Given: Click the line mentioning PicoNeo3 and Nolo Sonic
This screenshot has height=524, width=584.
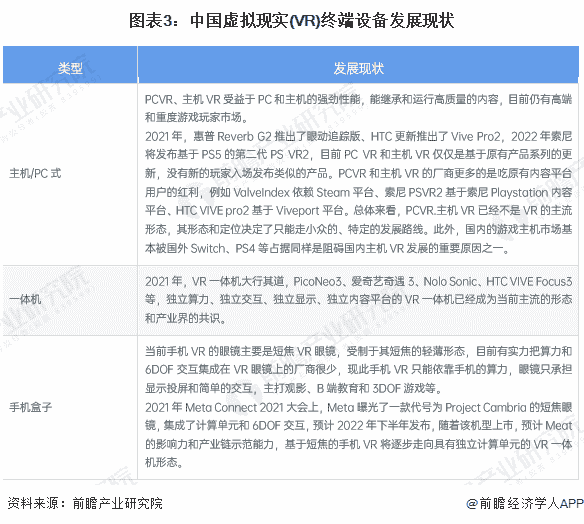Looking at the screenshot, I should point(358,281).
